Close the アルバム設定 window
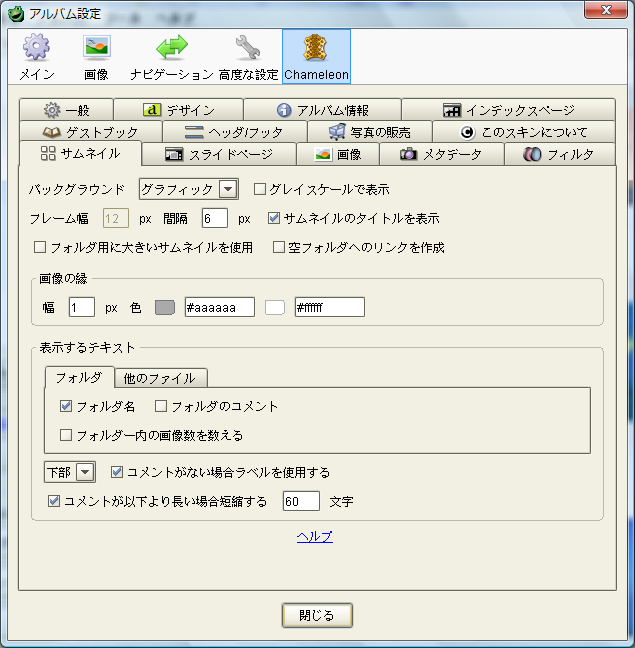The width and height of the screenshot is (635, 648). (x=606, y=10)
